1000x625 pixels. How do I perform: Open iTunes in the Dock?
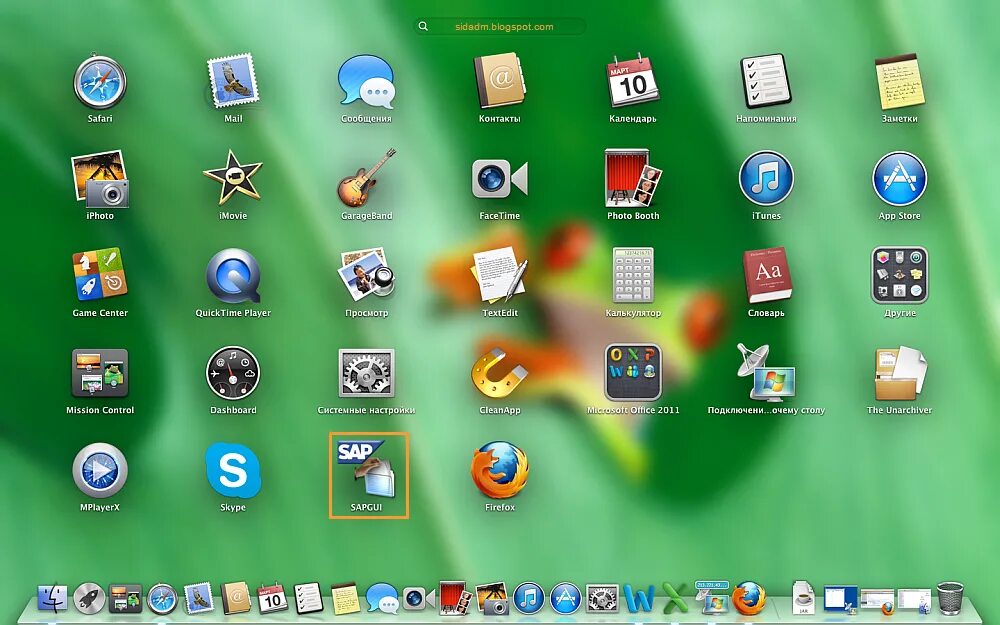click(x=529, y=599)
